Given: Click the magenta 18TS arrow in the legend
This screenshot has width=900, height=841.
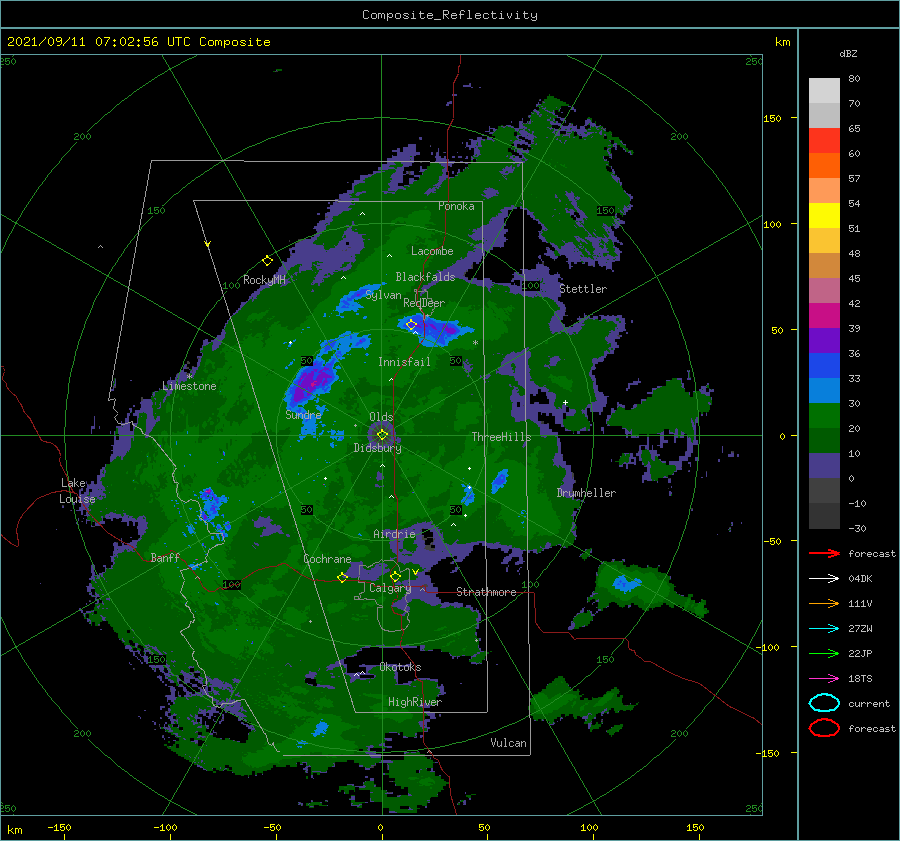Looking at the screenshot, I should pos(824,678).
